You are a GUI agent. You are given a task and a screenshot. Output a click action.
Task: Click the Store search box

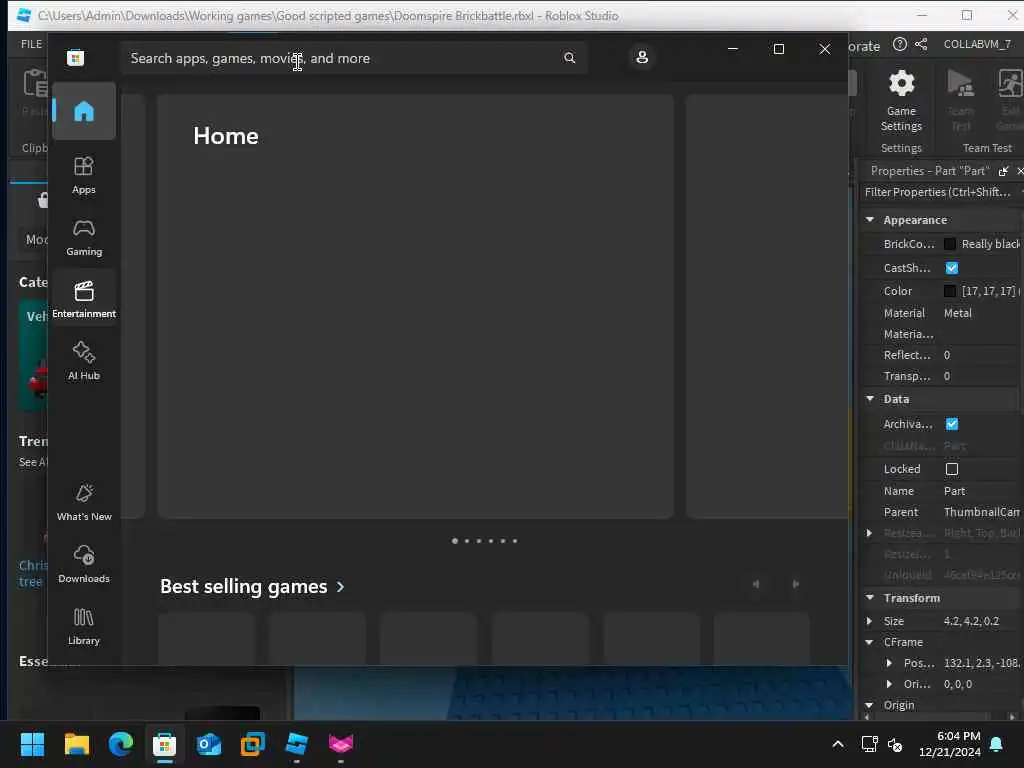353,58
